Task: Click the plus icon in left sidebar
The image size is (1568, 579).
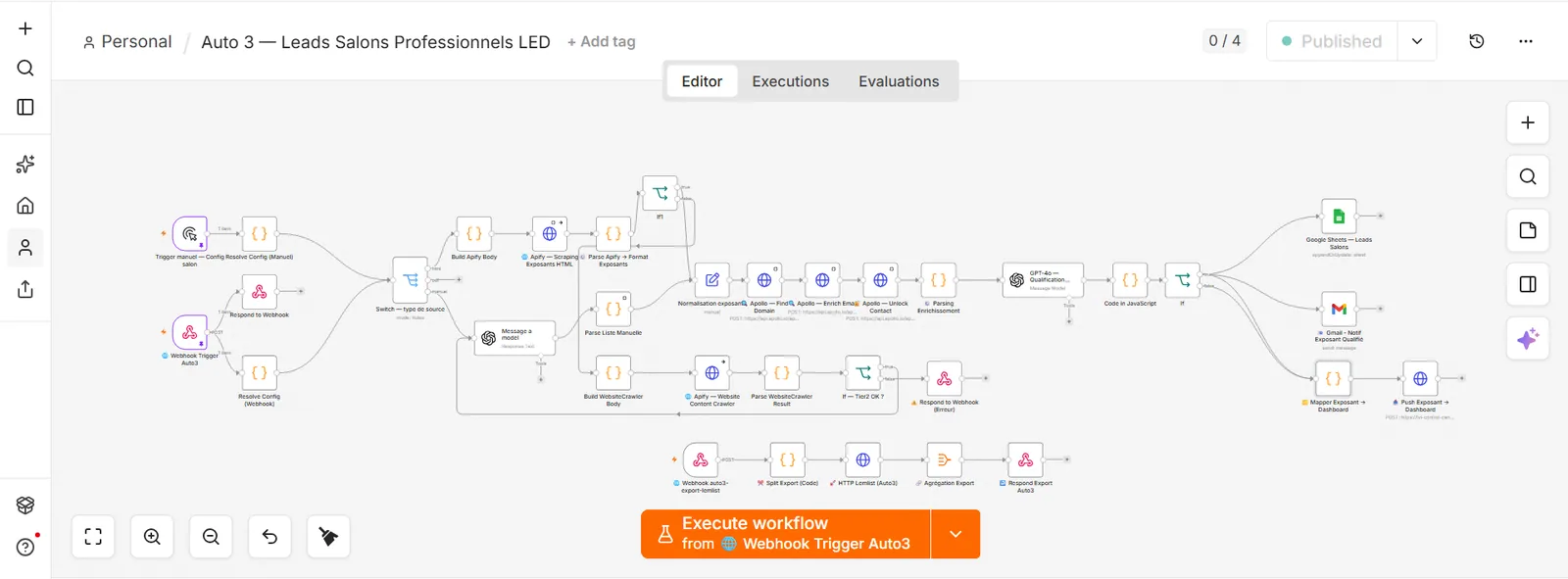Action: [x=25, y=28]
